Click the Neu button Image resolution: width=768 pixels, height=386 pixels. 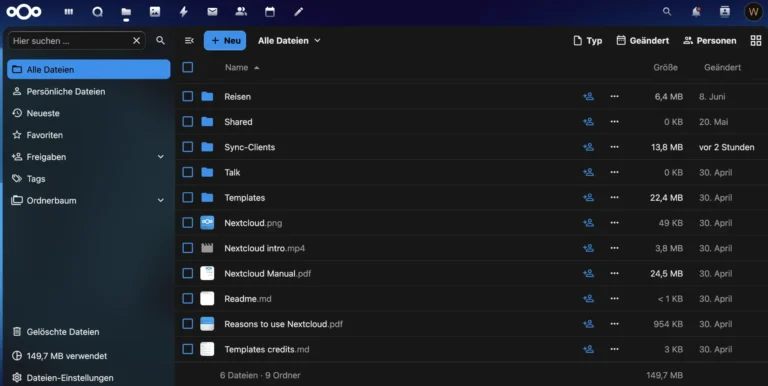click(x=225, y=41)
